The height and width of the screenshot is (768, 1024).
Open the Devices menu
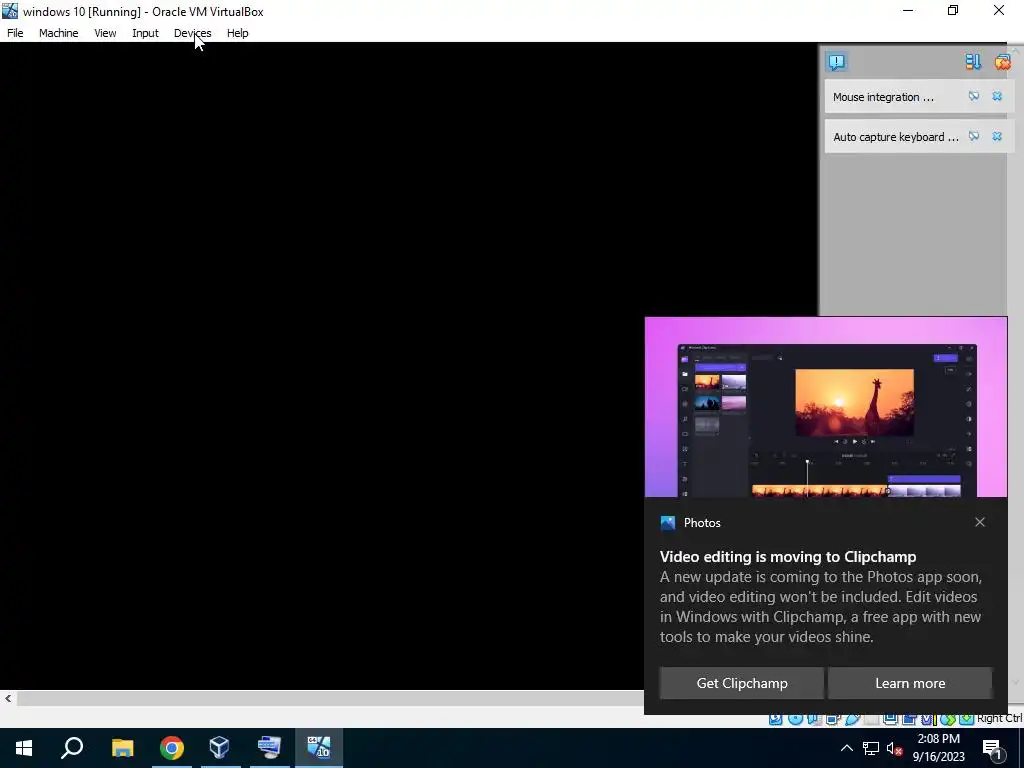click(192, 33)
